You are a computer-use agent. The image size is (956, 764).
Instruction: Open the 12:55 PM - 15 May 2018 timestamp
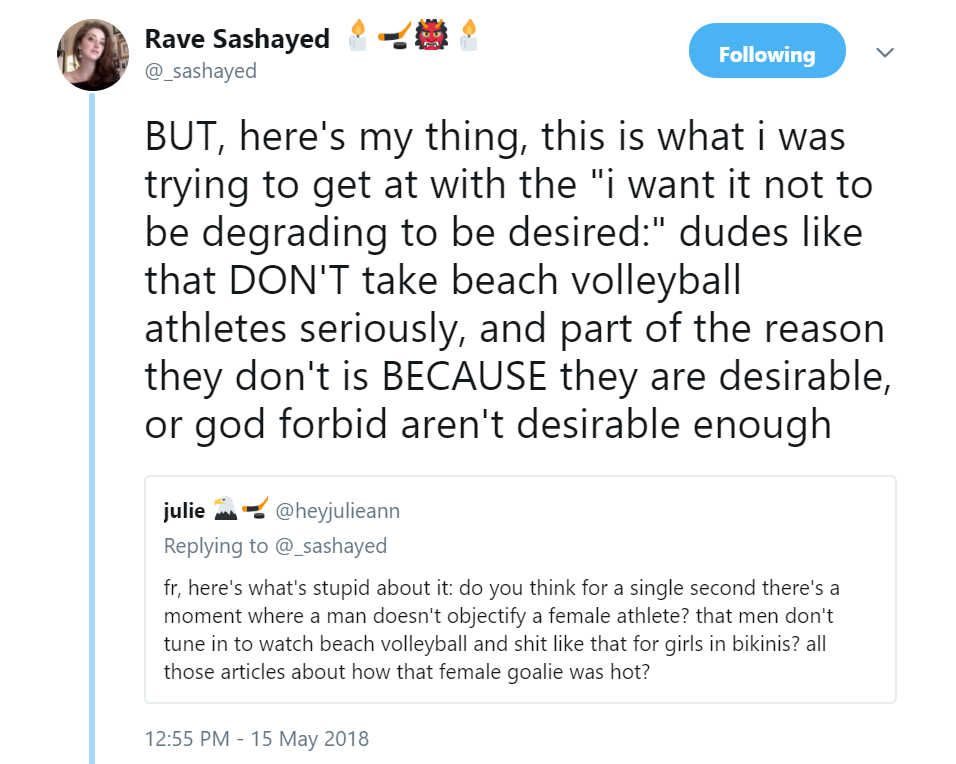[x=257, y=740]
